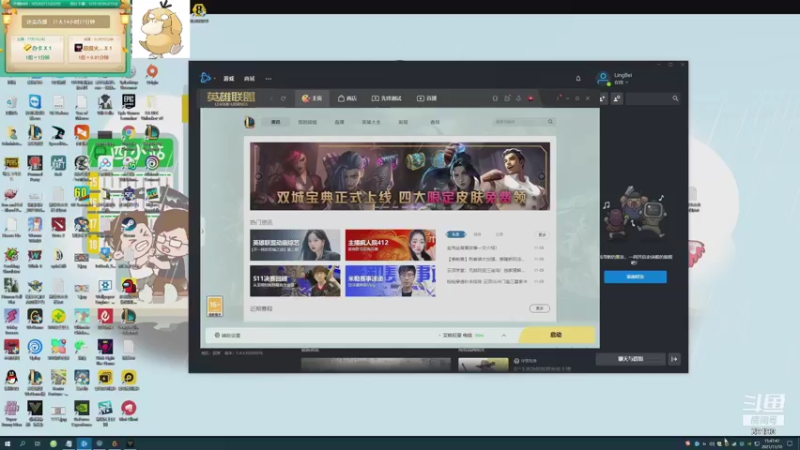This screenshot has height=450, width=800.
Task: Switch to the 商店 shop tab
Action: click(347, 98)
